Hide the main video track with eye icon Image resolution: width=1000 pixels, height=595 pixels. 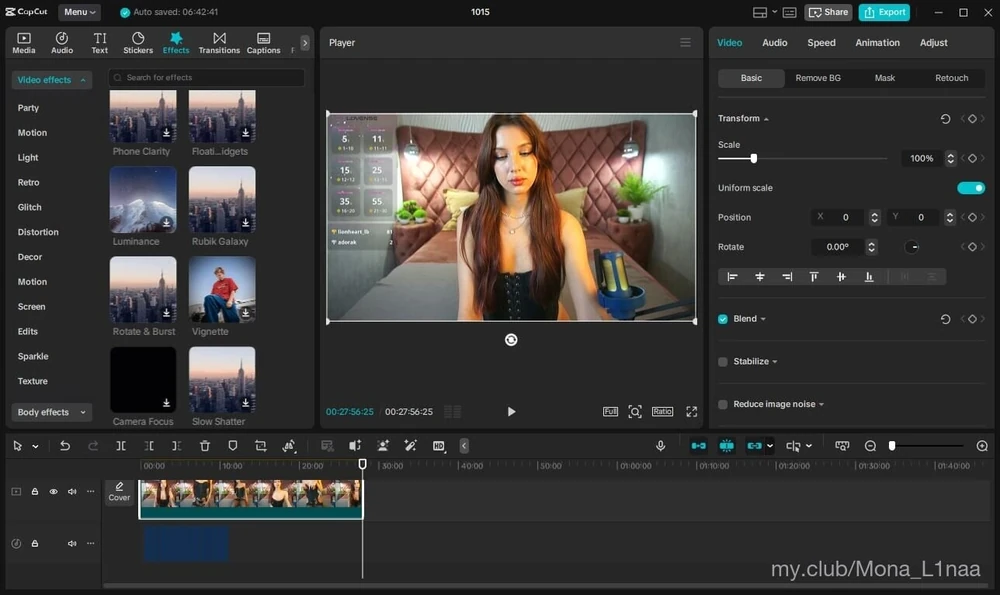point(54,492)
